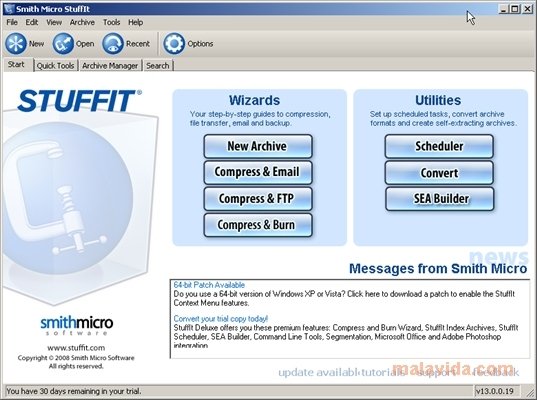
Task: Click the StuffIt title bar app icon
Action: (9, 9)
